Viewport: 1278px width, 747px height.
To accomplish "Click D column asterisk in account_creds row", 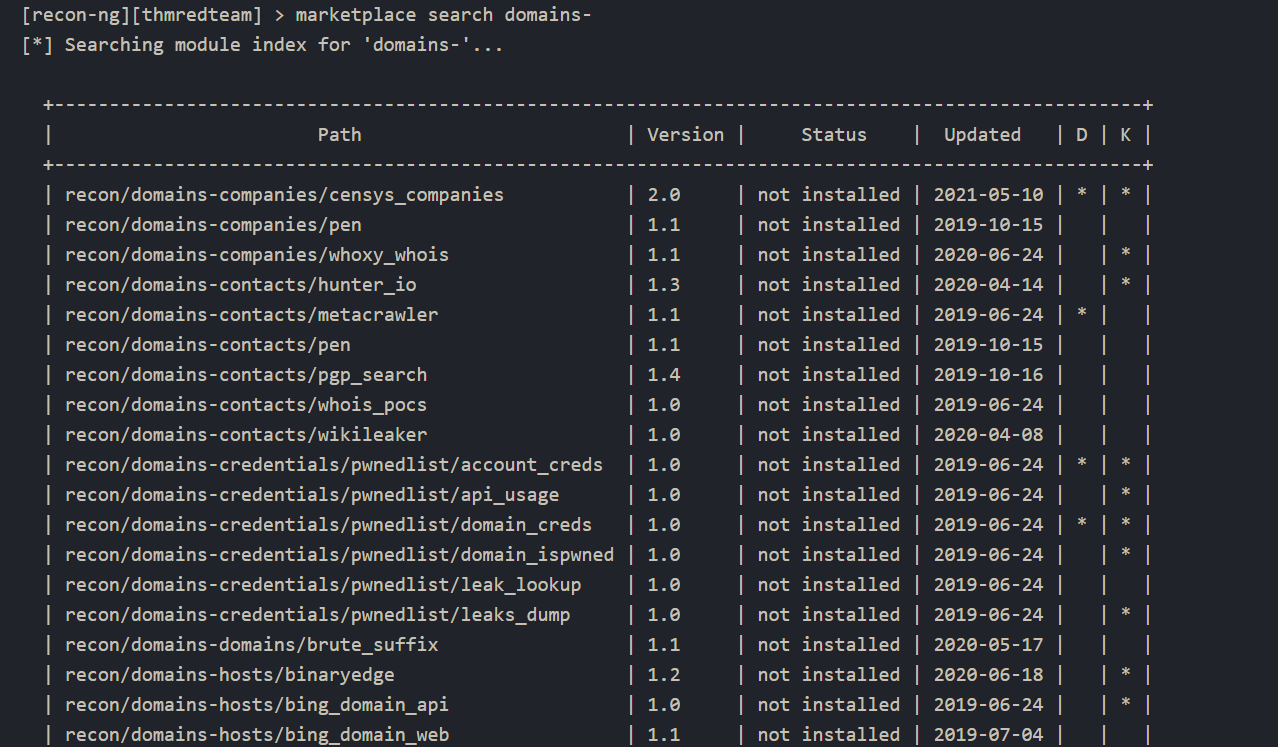I will [x=1081, y=464].
